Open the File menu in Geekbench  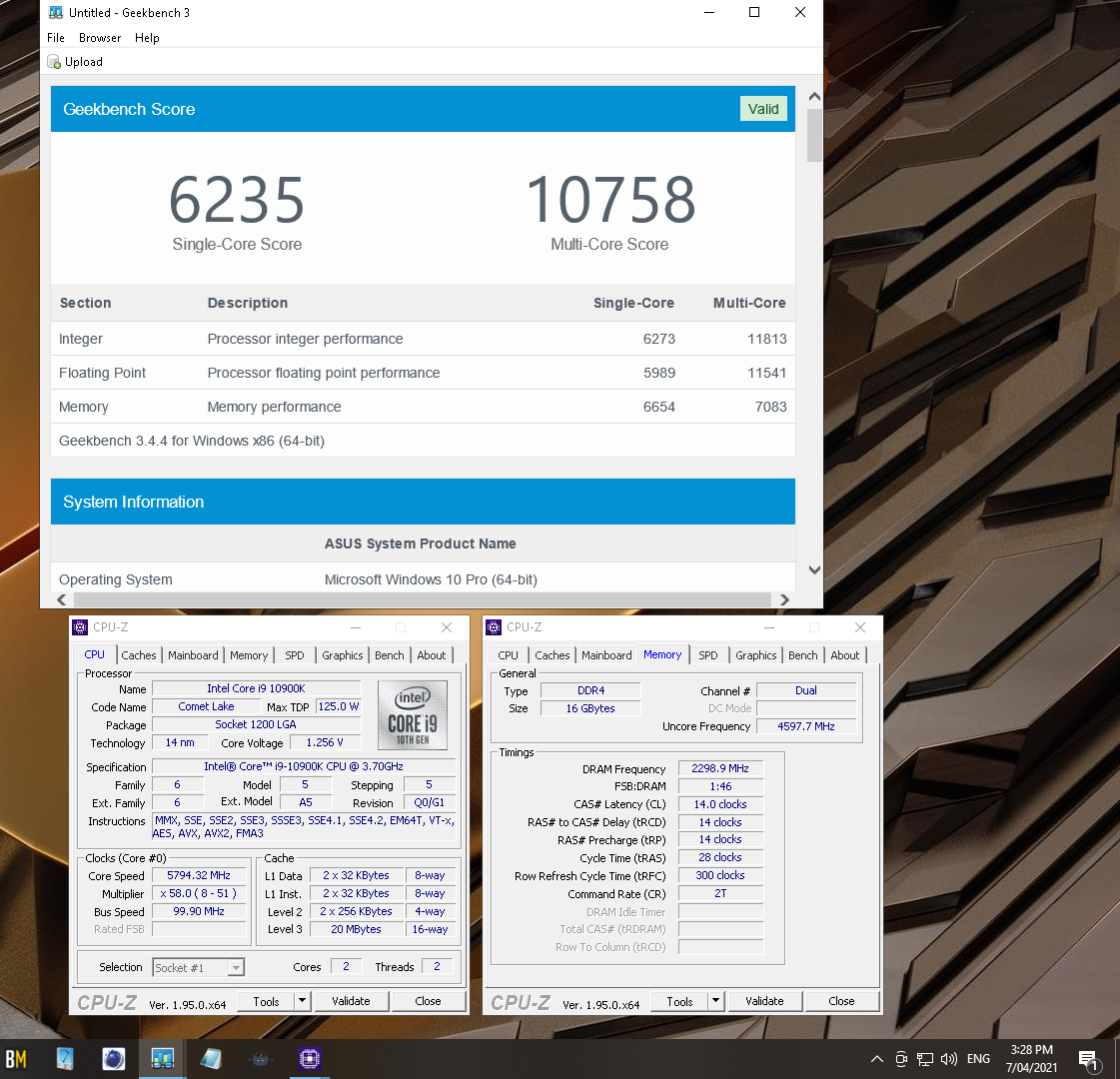point(56,38)
